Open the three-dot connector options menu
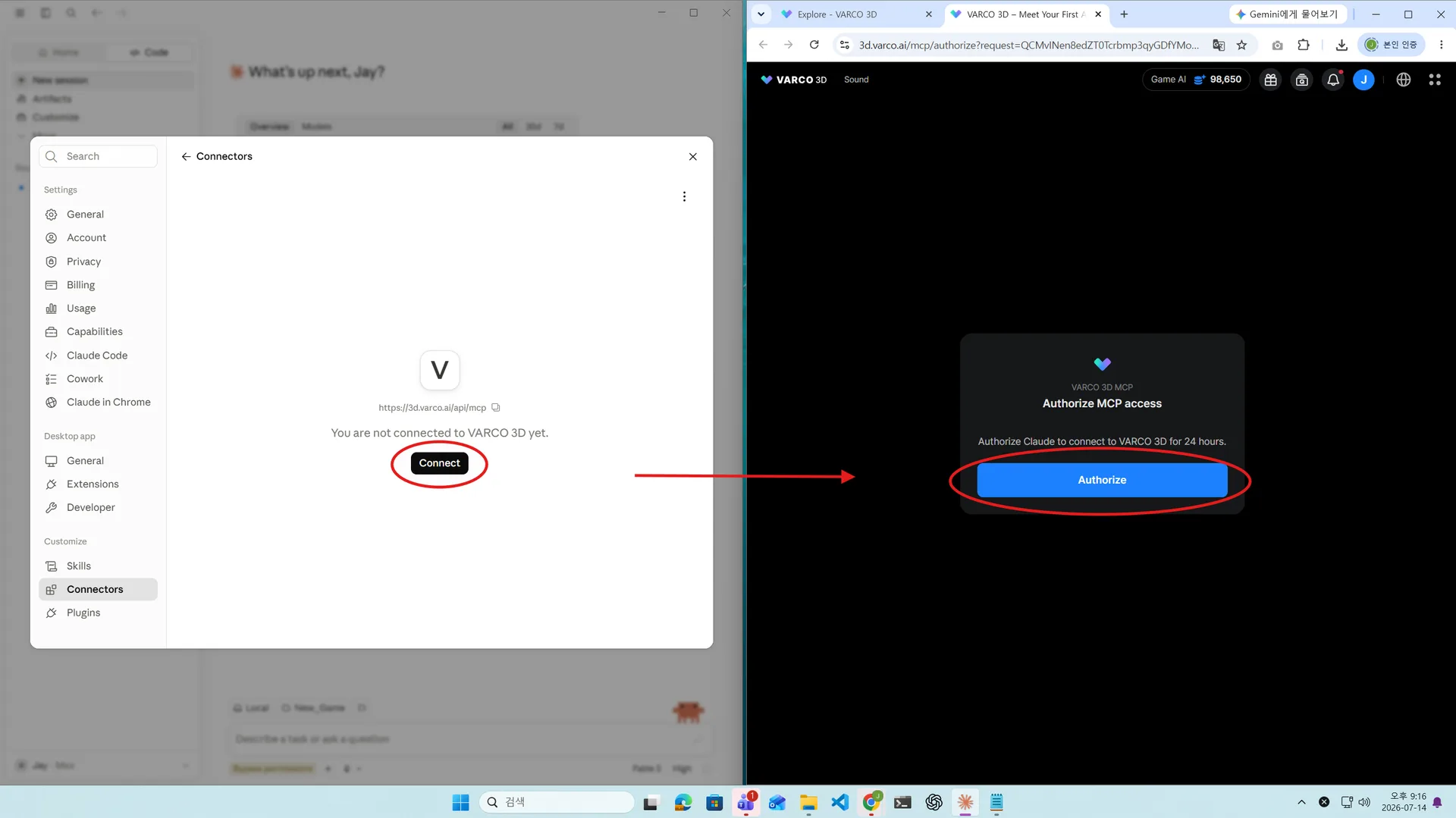Image resolution: width=1456 pixels, height=818 pixels. (684, 196)
